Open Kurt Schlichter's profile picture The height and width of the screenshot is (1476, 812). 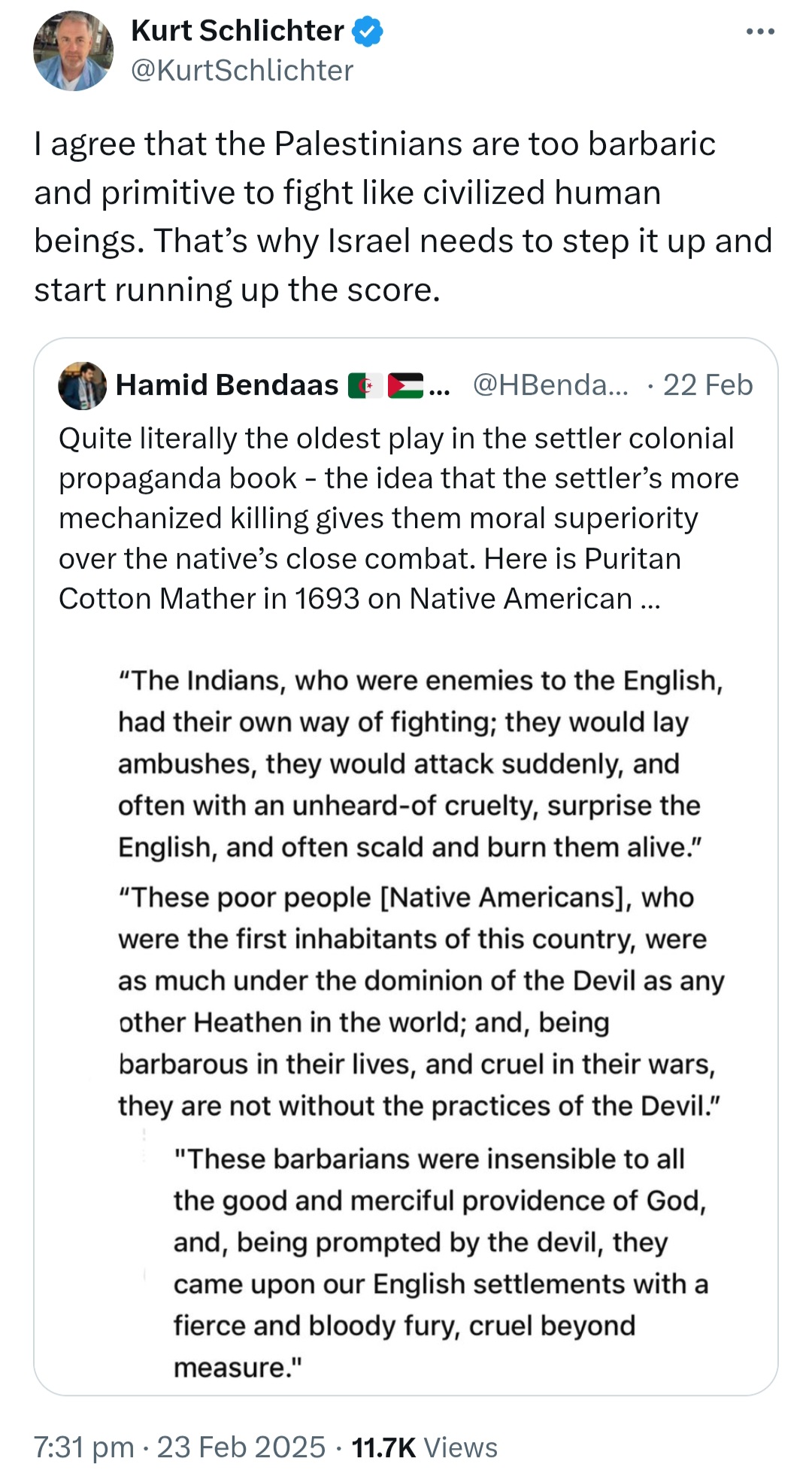pos(73,51)
